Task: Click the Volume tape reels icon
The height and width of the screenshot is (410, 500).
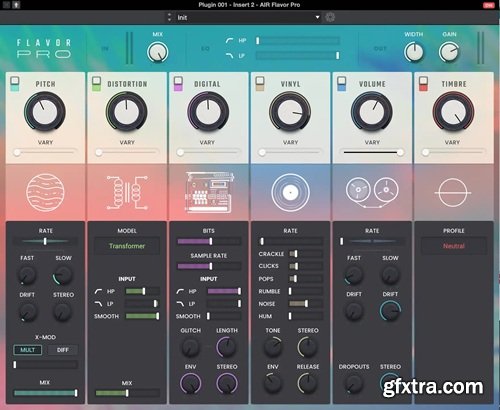Action: tap(372, 192)
